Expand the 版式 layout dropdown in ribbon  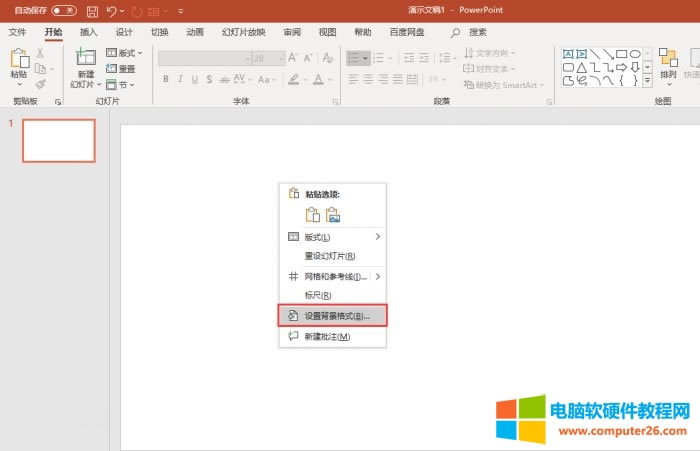(126, 53)
